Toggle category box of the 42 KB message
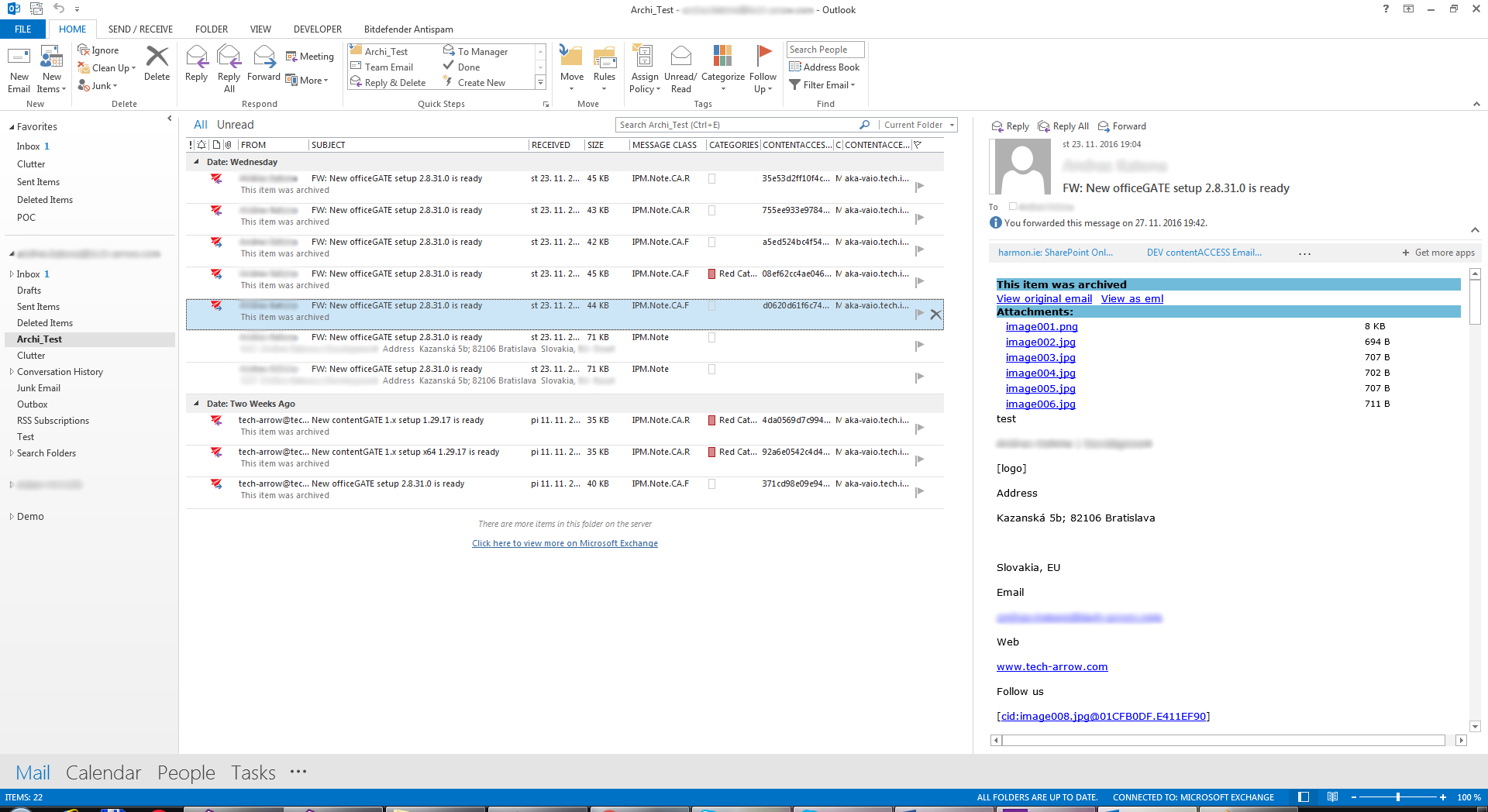 [x=711, y=243]
